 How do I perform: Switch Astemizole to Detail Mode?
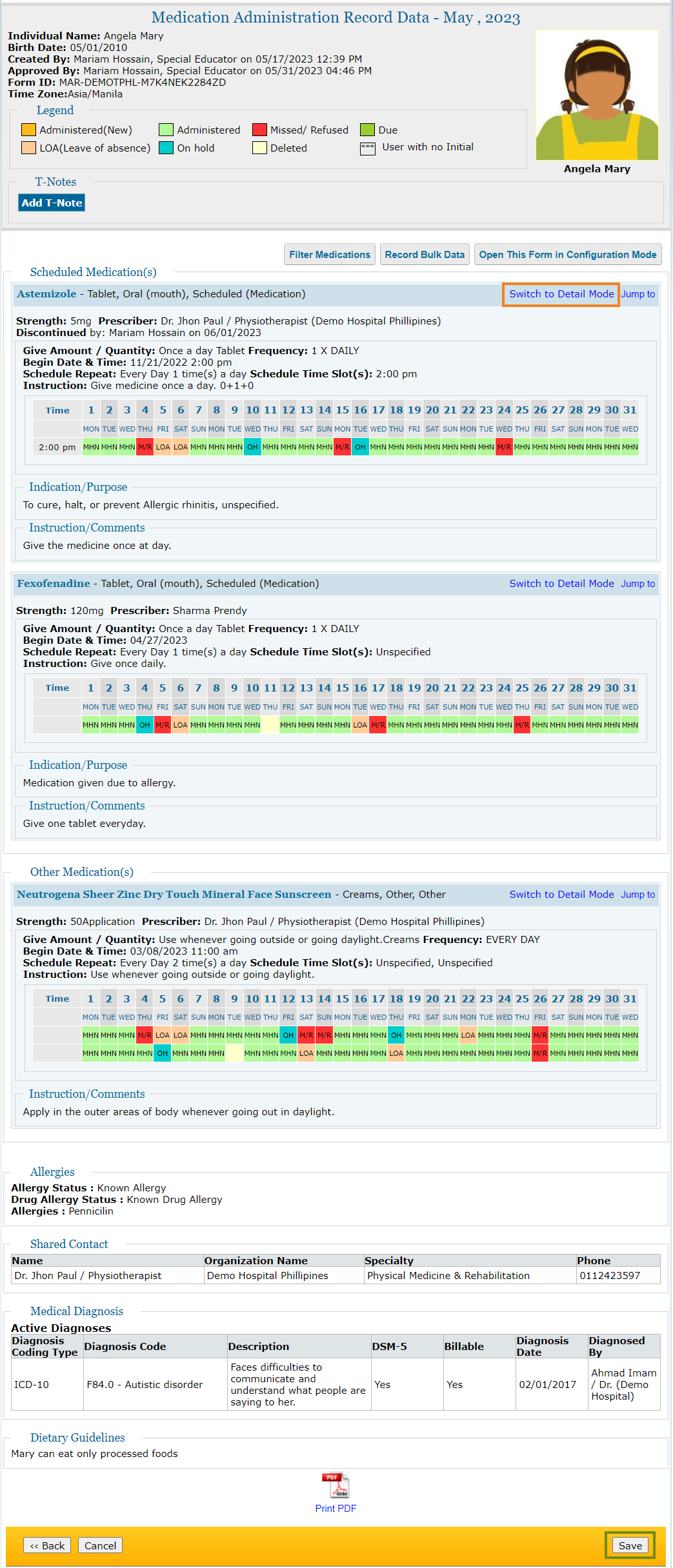coord(561,294)
